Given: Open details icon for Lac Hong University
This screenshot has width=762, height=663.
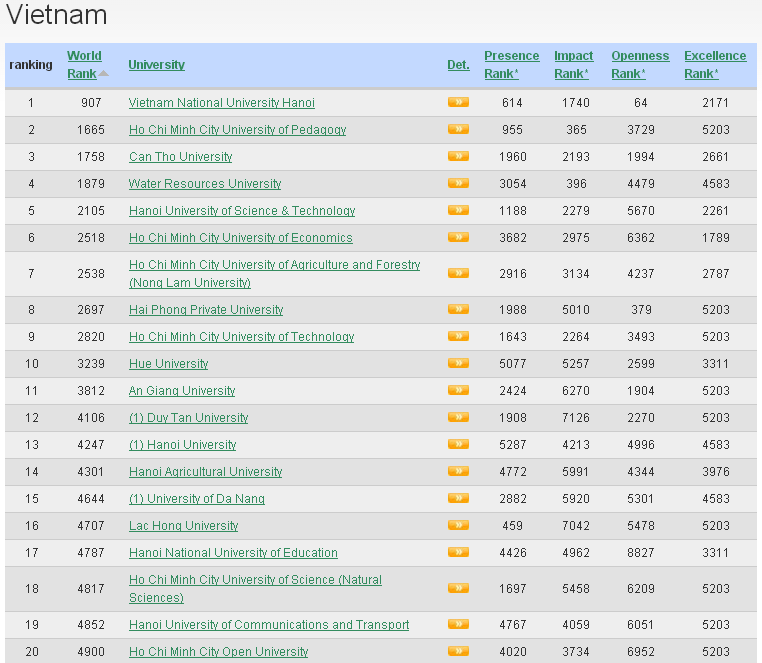Looking at the screenshot, I should click(458, 525).
